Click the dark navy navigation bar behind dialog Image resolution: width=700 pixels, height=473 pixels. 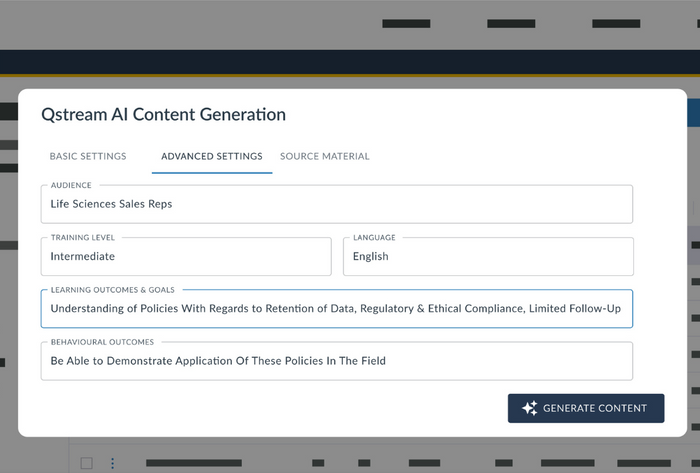[350, 62]
